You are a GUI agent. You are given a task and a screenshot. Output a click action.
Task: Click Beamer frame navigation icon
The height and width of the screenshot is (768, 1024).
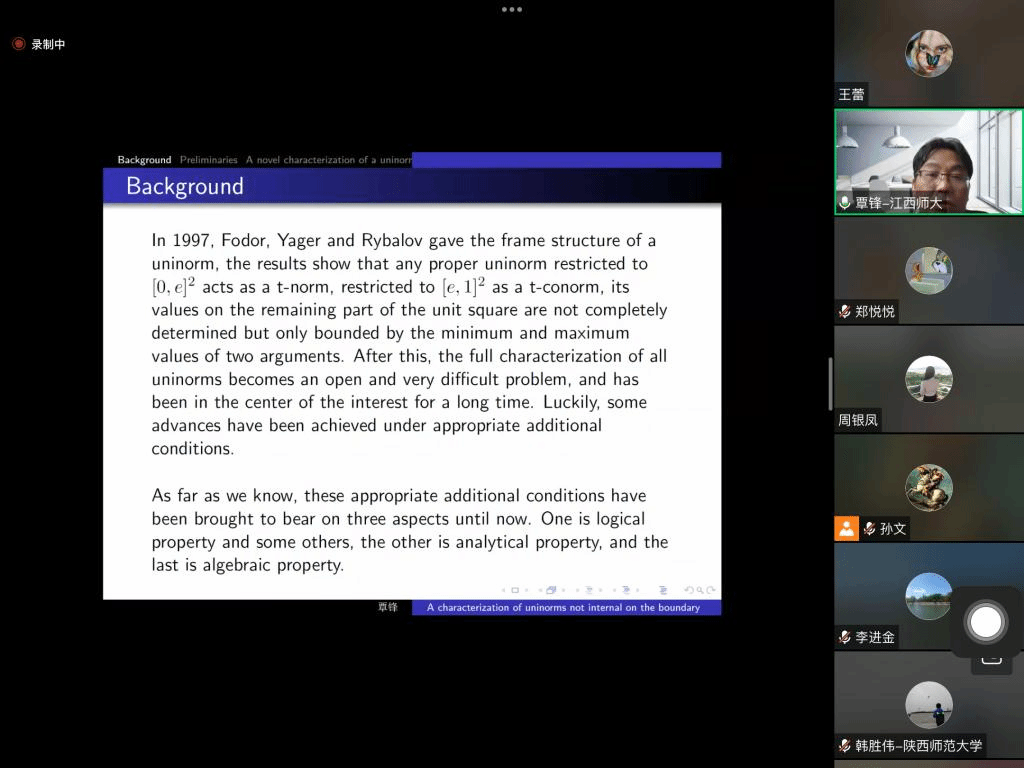(551, 590)
